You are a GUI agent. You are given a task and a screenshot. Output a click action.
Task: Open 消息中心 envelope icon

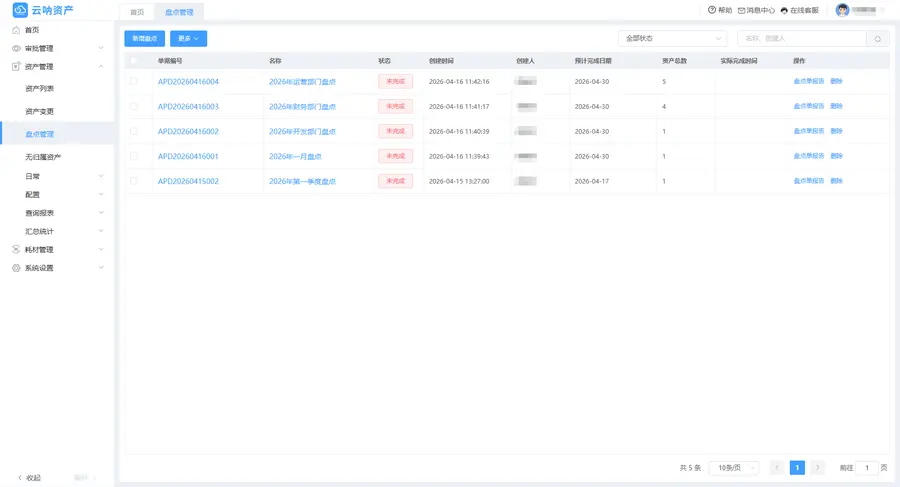pyautogui.click(x=741, y=10)
